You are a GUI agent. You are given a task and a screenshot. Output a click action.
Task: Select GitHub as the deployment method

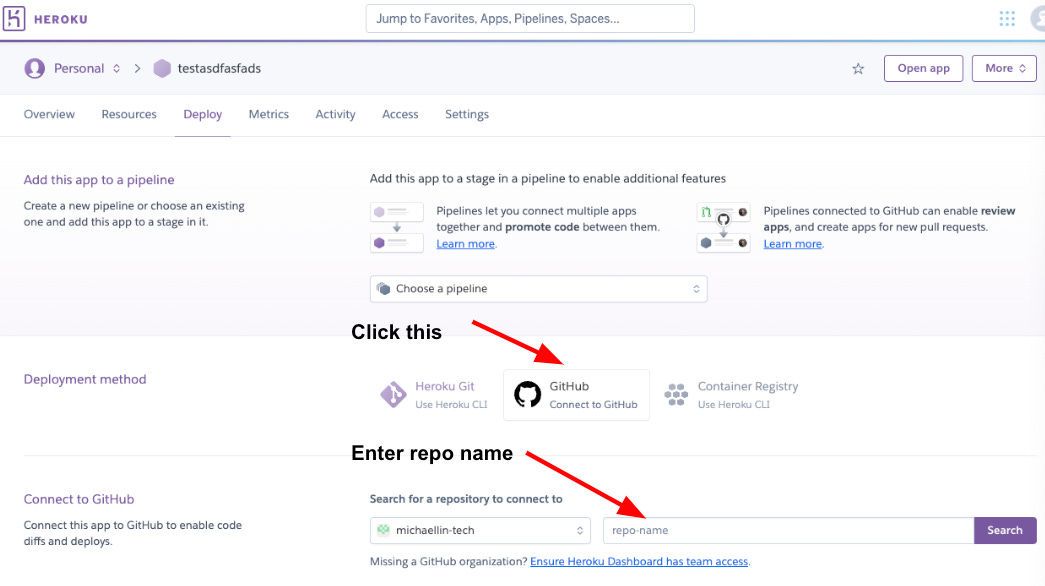tap(576, 394)
